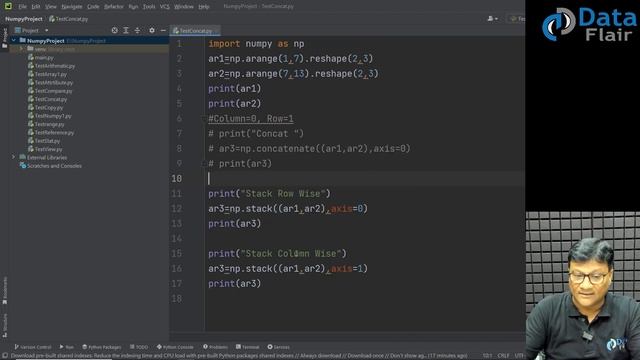This screenshot has width=640, height=360.
Task: Click the NumpyProject folder icon in tree
Action: [22, 40]
